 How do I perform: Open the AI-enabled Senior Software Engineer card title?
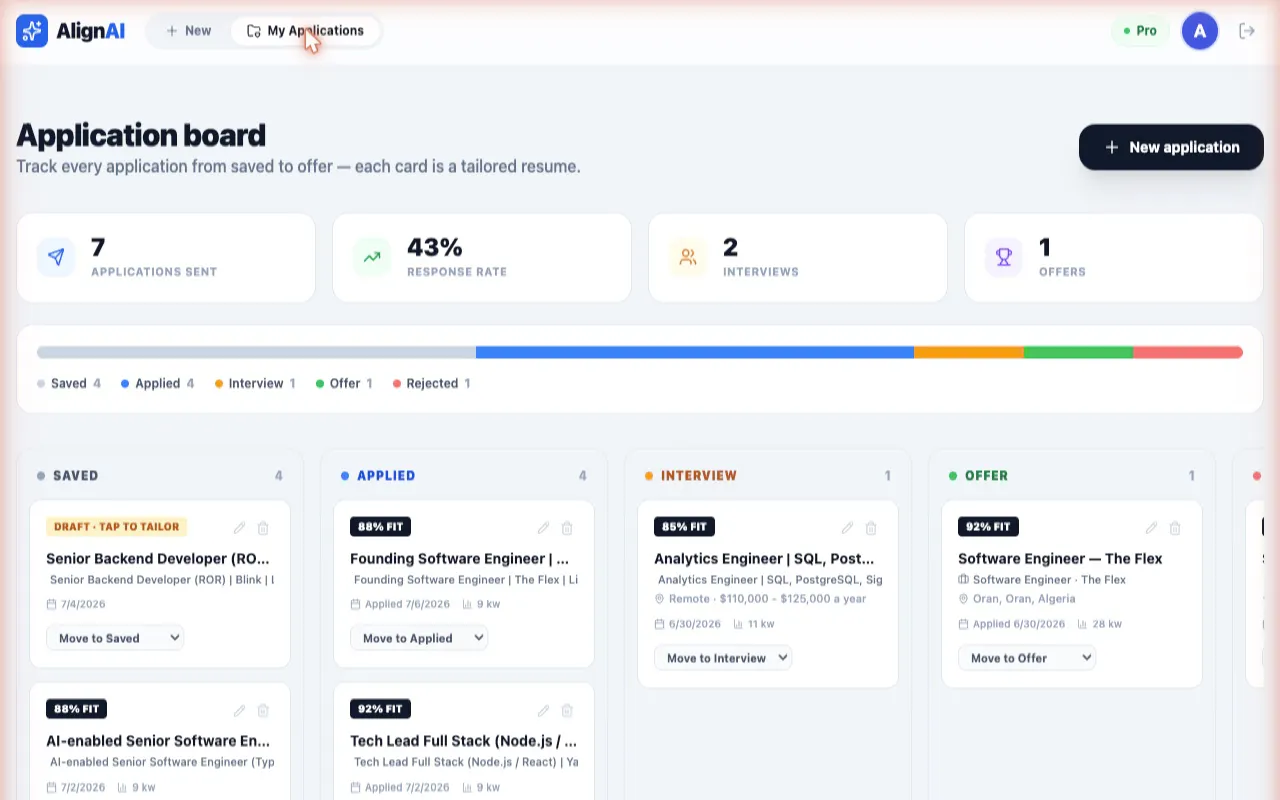tap(158, 741)
